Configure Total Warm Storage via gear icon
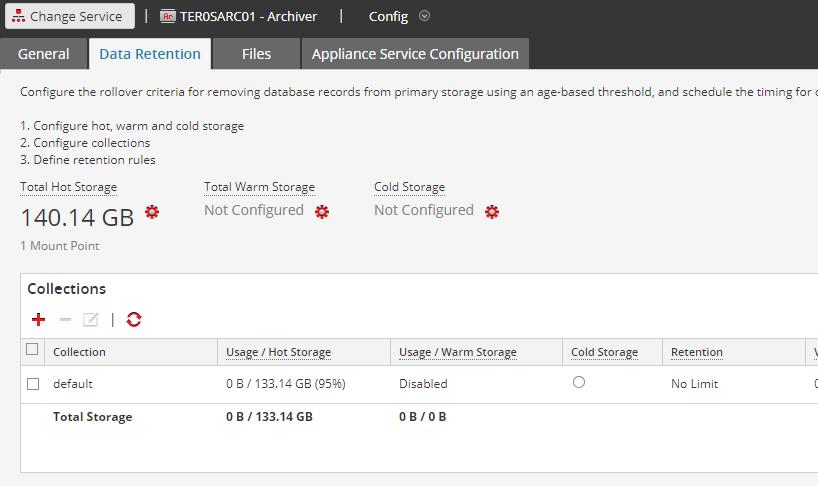The width and height of the screenshot is (818, 486). pyautogui.click(x=322, y=212)
